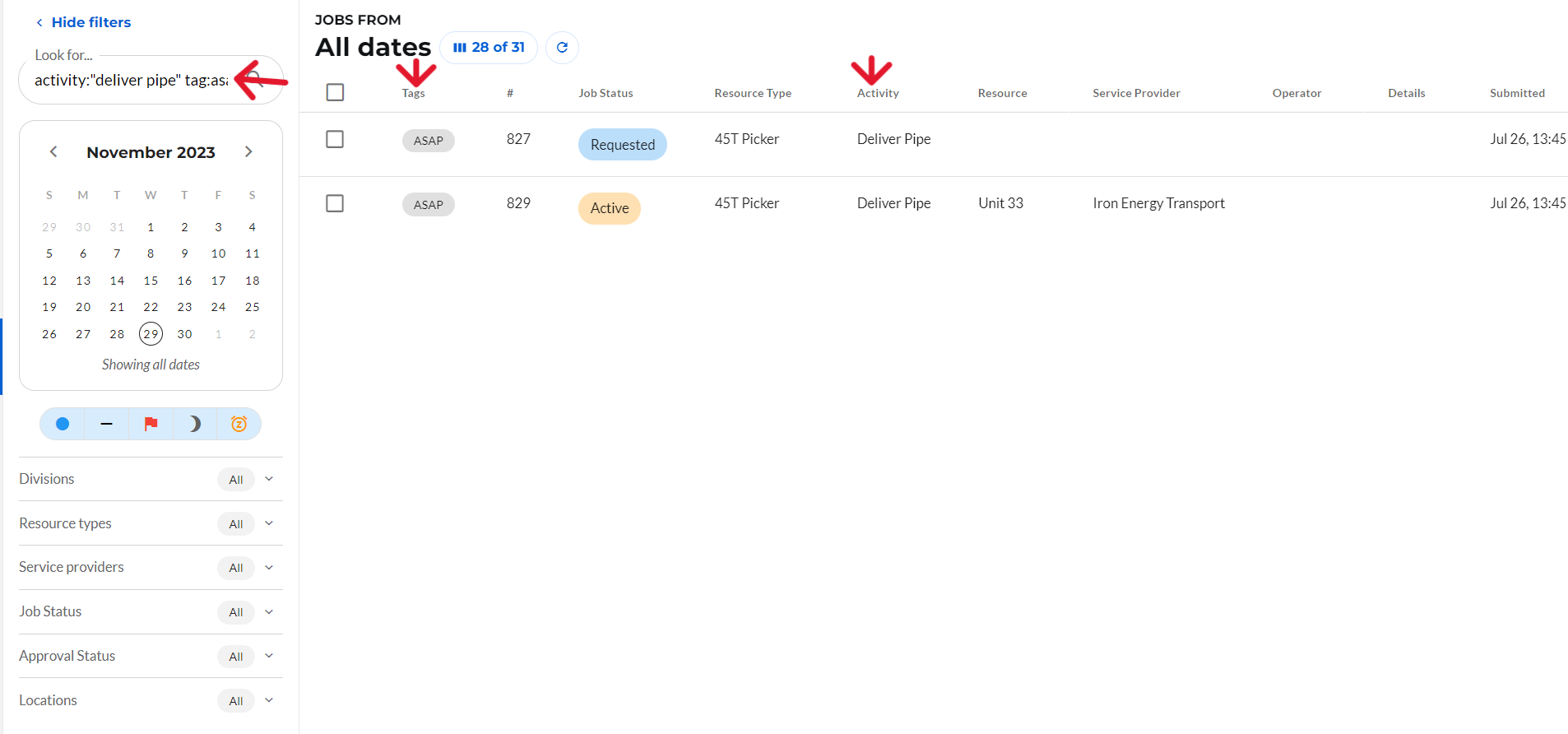Screen dimensions: 1568x734
Task: Click Hide filters link
Action: coord(83,22)
